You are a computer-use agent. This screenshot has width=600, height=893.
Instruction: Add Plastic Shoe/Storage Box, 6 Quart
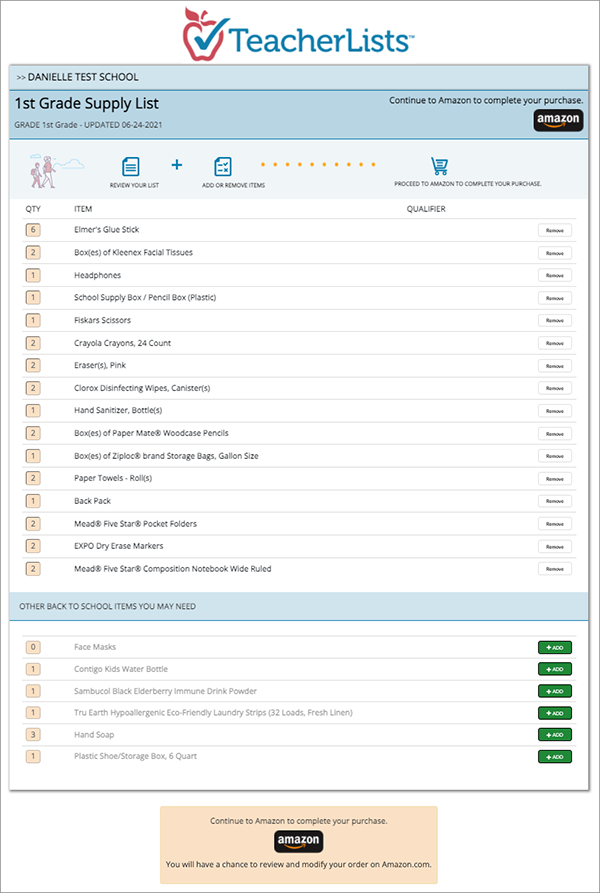(555, 757)
